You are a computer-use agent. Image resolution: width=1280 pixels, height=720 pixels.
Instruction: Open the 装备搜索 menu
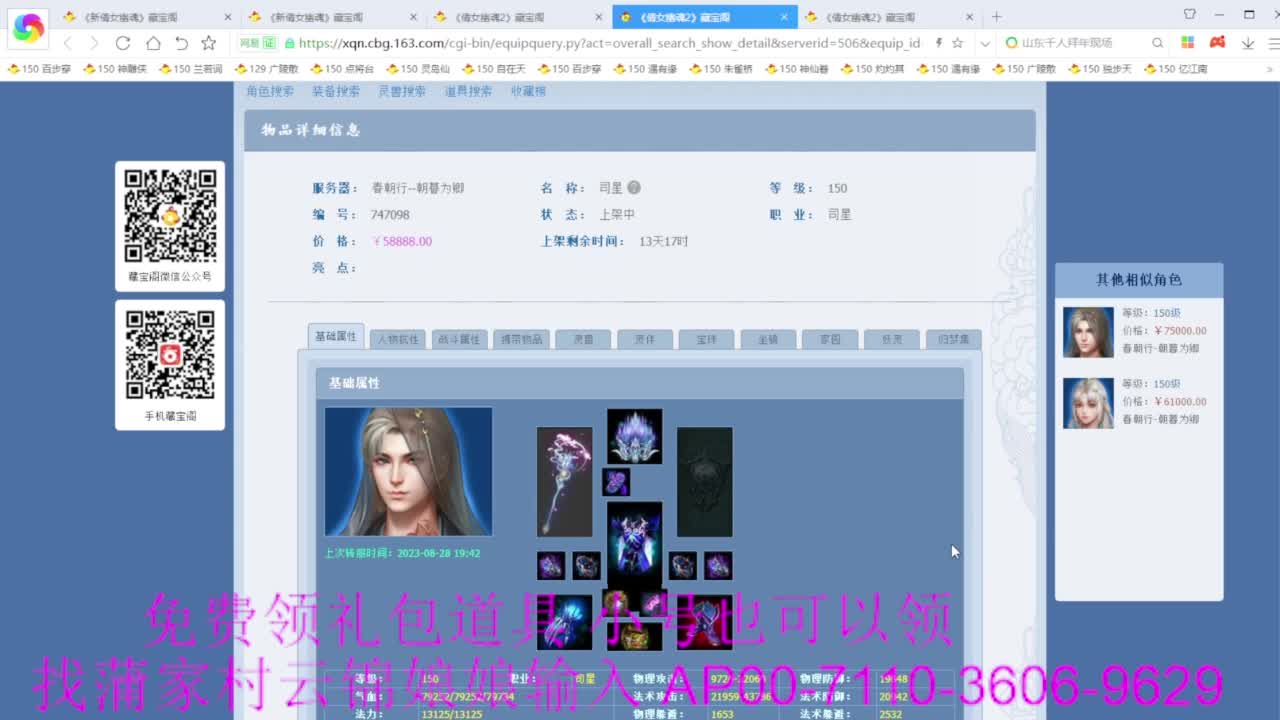(x=334, y=90)
